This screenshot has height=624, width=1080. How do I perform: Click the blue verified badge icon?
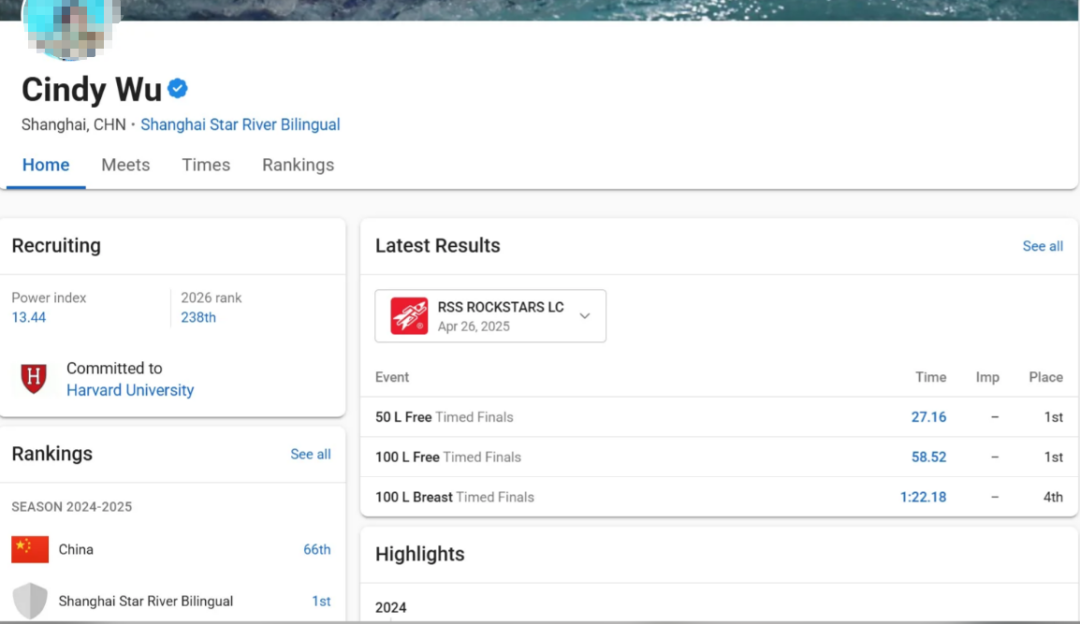pyautogui.click(x=178, y=89)
